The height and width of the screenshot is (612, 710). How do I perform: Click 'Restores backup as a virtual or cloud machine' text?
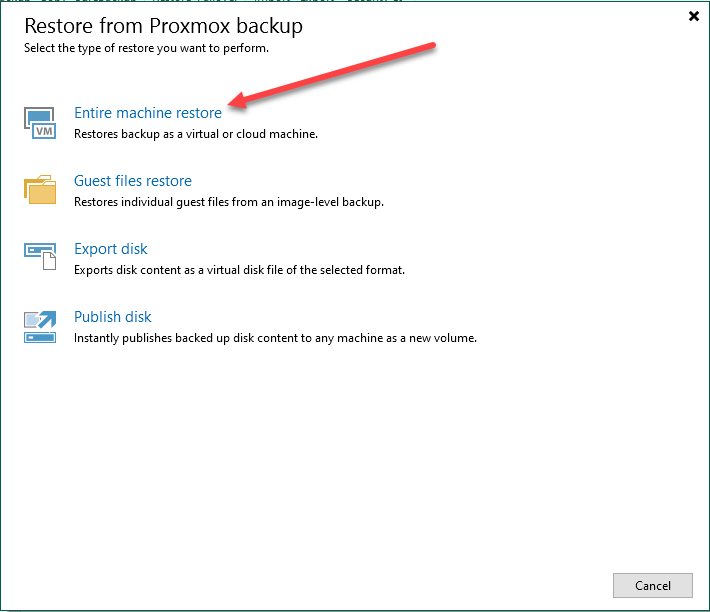(x=196, y=134)
